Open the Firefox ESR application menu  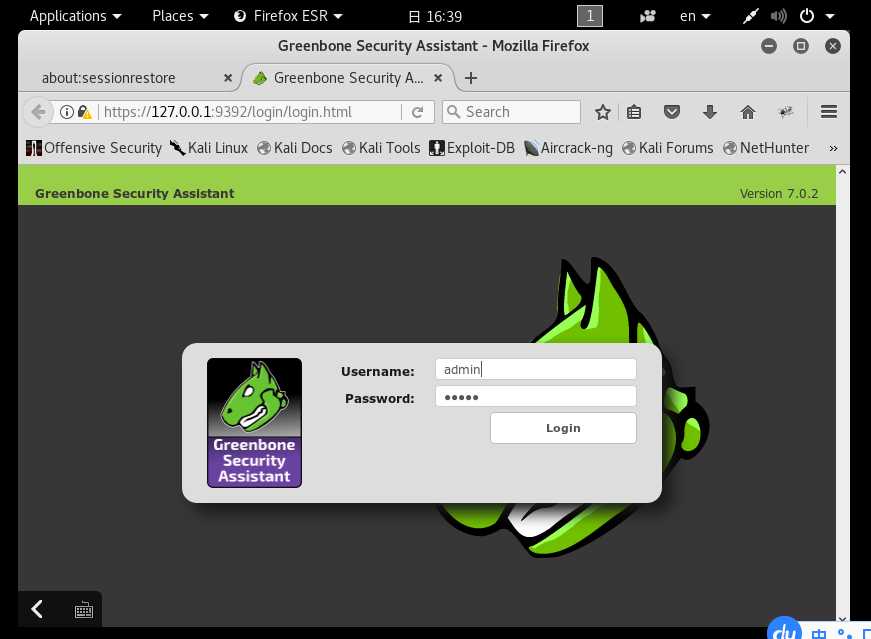pos(288,16)
